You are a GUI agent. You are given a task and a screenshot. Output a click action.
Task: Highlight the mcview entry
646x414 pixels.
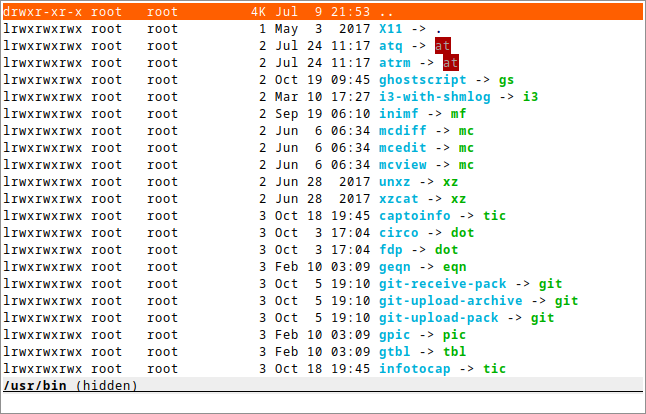pyautogui.click(x=403, y=165)
